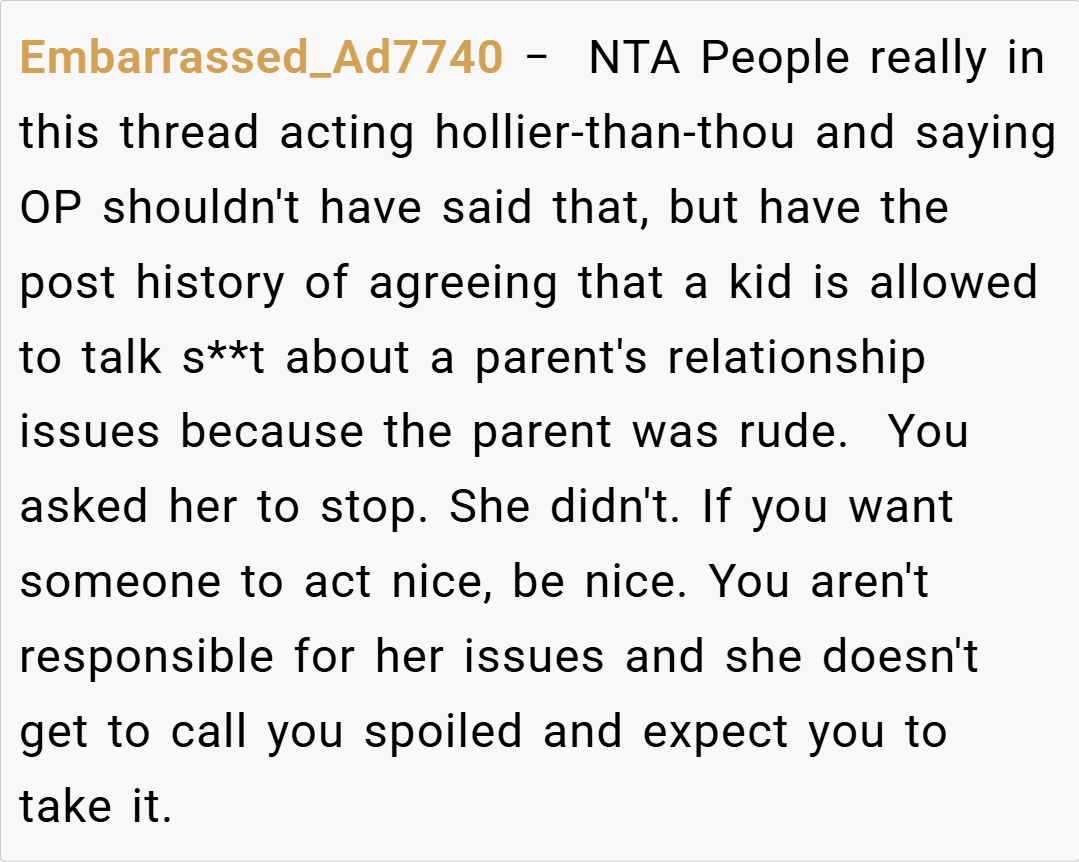Click the word 'allowed' in the comment
The image size is (1079, 862).
click(953, 283)
